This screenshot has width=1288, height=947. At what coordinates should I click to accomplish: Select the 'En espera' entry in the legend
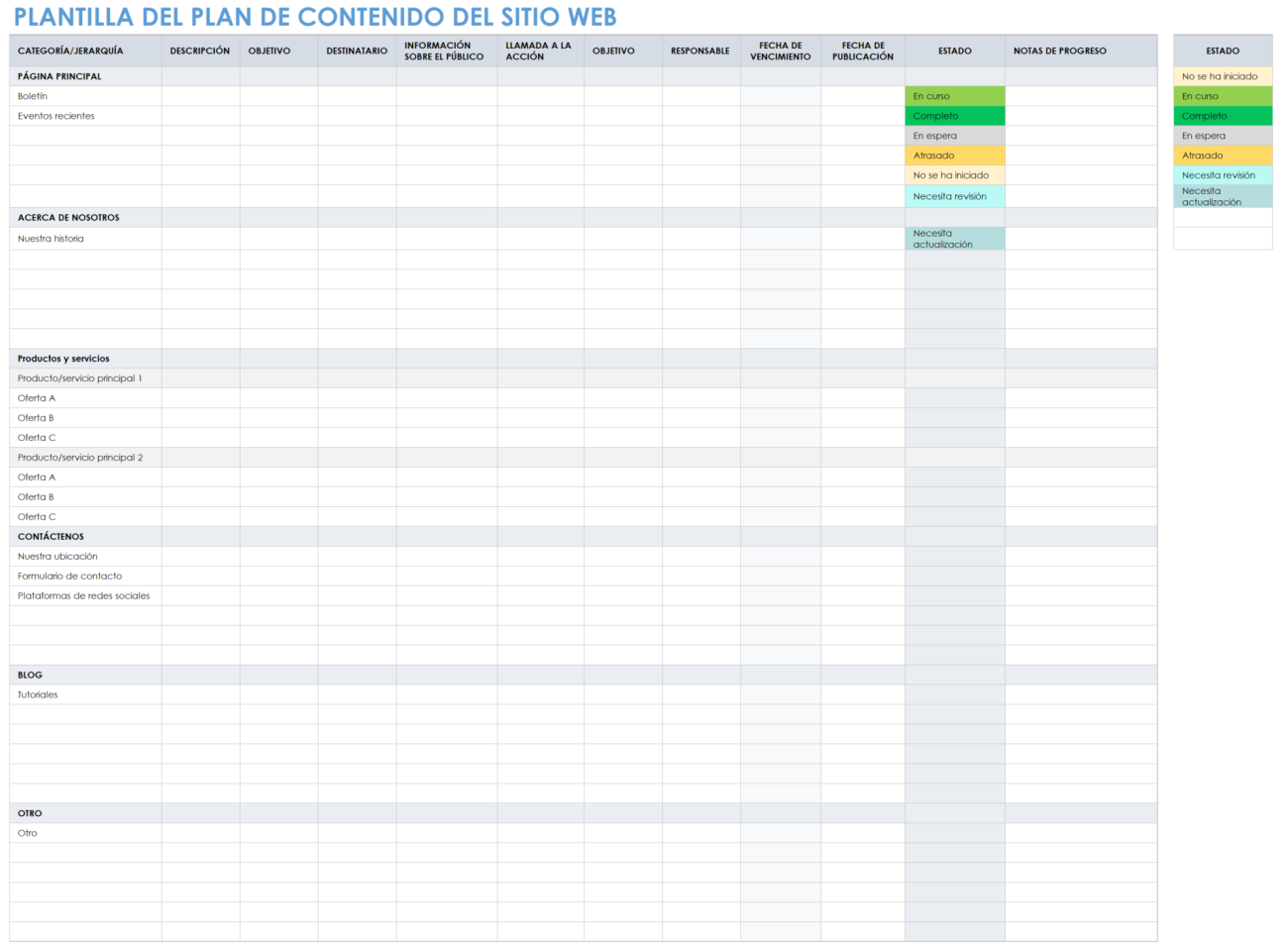pyautogui.click(x=1222, y=136)
